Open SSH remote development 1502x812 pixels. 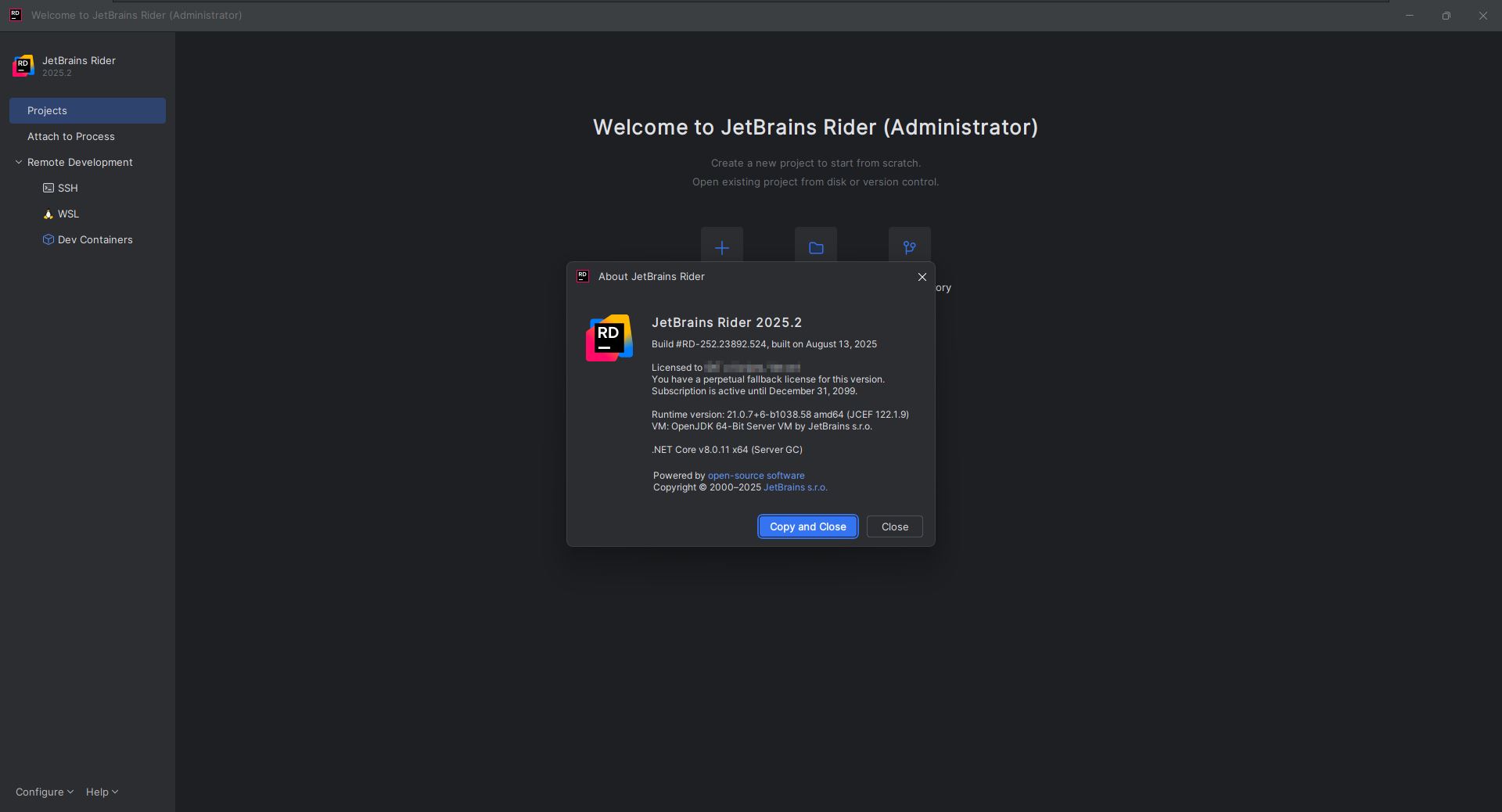tap(67, 188)
